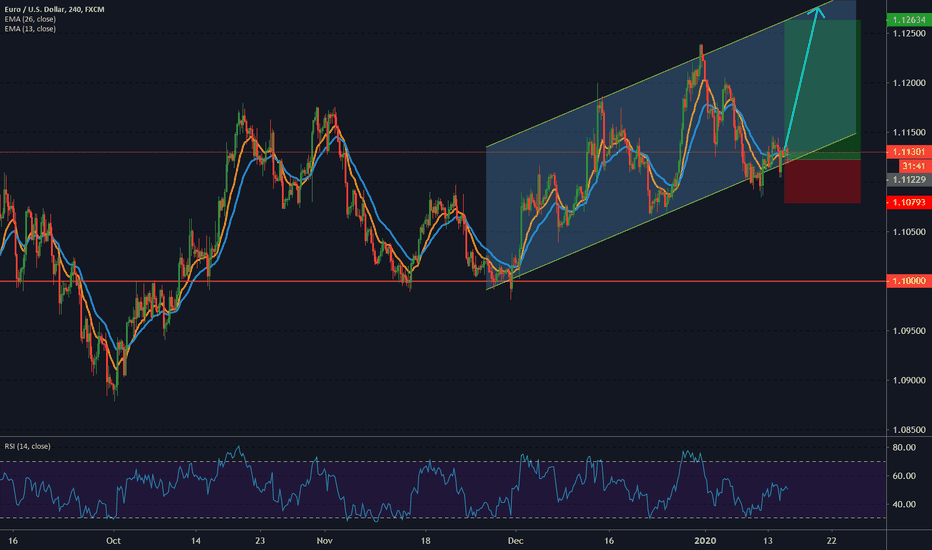Click the 31:41 bar countdown label
932x550 pixels.
pos(906,166)
